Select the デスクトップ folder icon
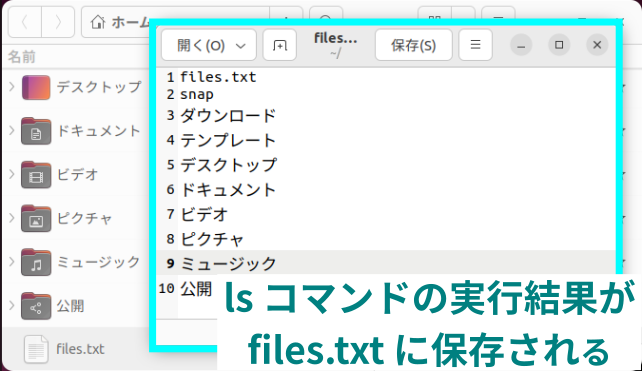Image resolution: width=642 pixels, height=371 pixels. 36,87
